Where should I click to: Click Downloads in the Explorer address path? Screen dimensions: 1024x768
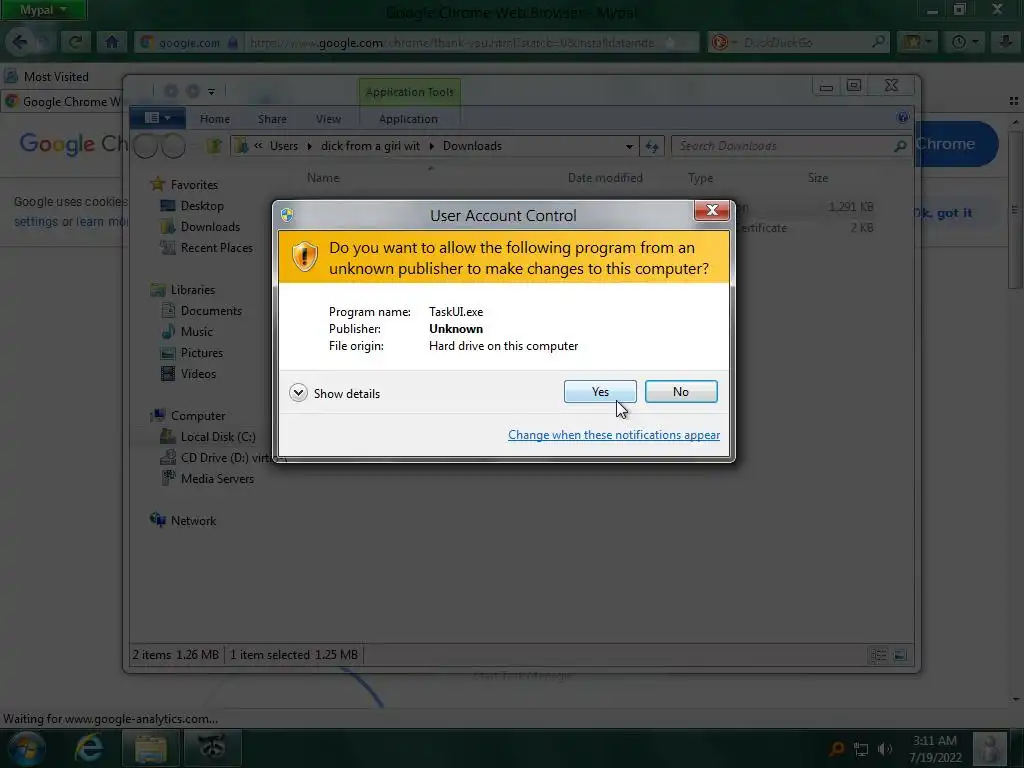click(472, 146)
